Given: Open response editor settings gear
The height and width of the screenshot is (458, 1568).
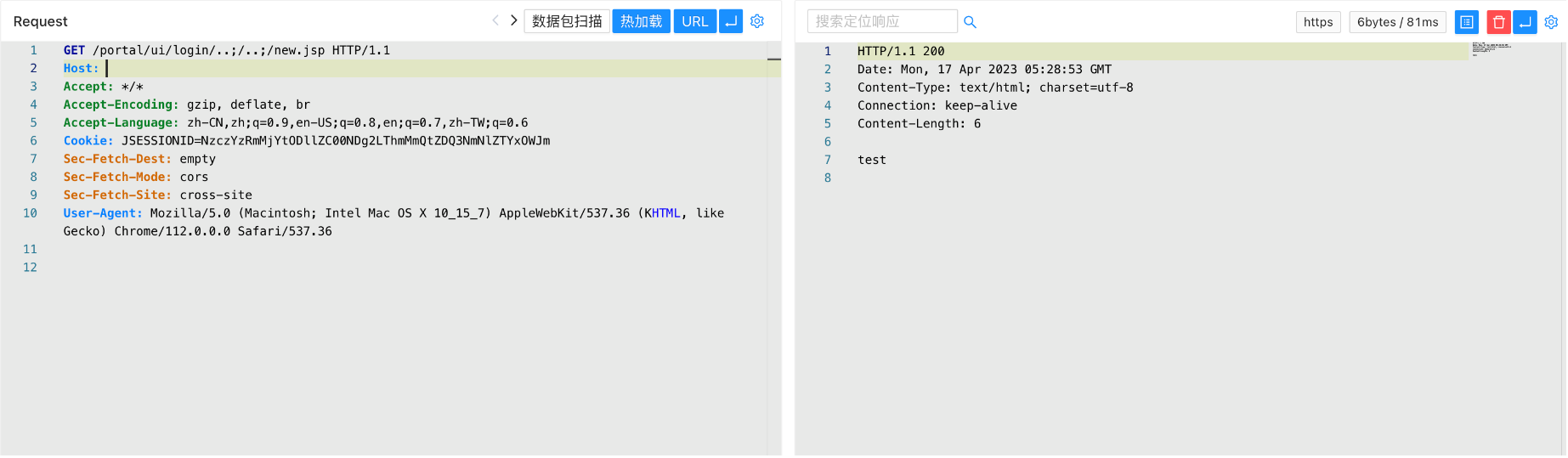Looking at the screenshot, I should pyautogui.click(x=1551, y=22).
